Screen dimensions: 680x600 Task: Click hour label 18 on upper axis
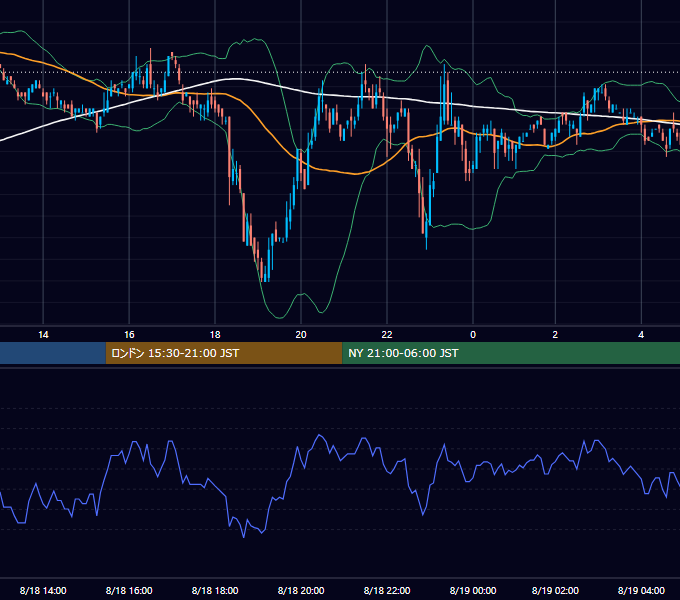coord(215,335)
